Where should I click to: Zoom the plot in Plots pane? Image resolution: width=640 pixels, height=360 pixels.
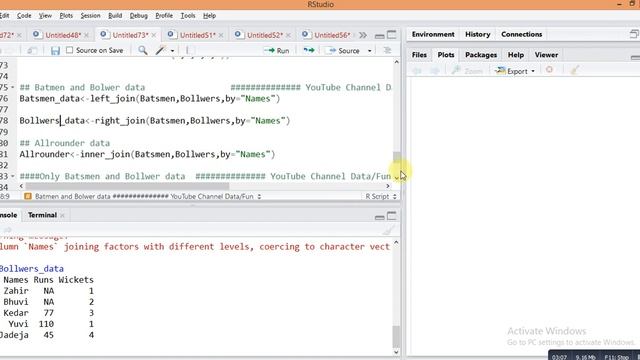point(467,71)
